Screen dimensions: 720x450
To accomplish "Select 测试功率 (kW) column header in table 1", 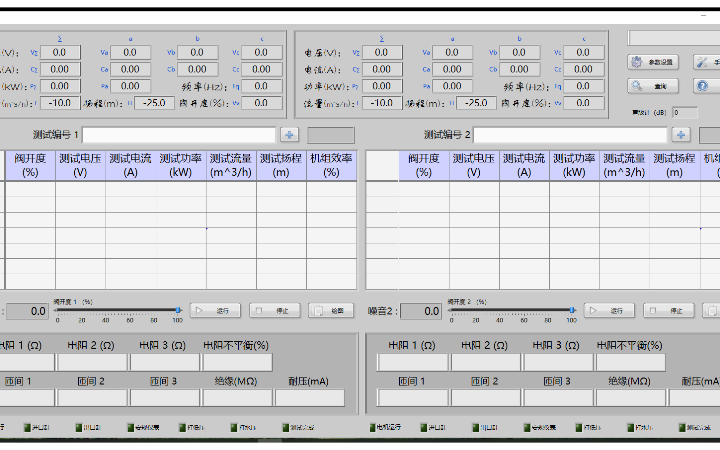I will tap(181, 166).
